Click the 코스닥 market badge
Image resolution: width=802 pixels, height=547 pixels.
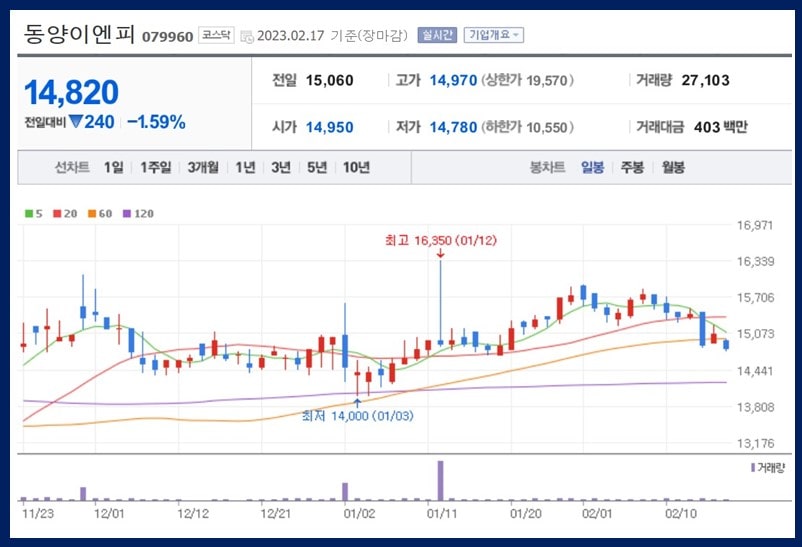[216, 35]
